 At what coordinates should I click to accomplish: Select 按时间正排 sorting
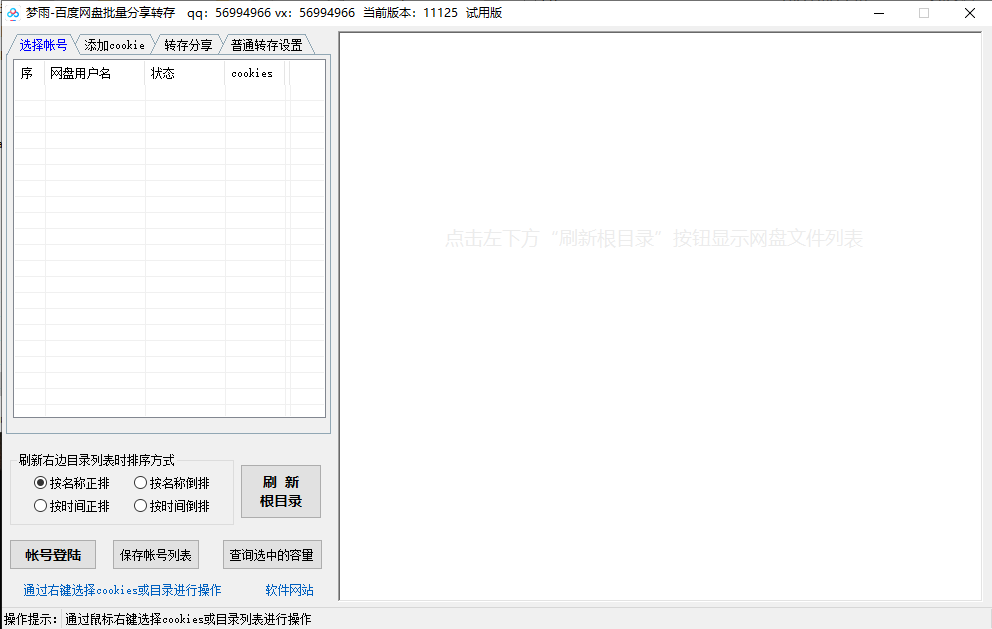pyautogui.click(x=41, y=506)
